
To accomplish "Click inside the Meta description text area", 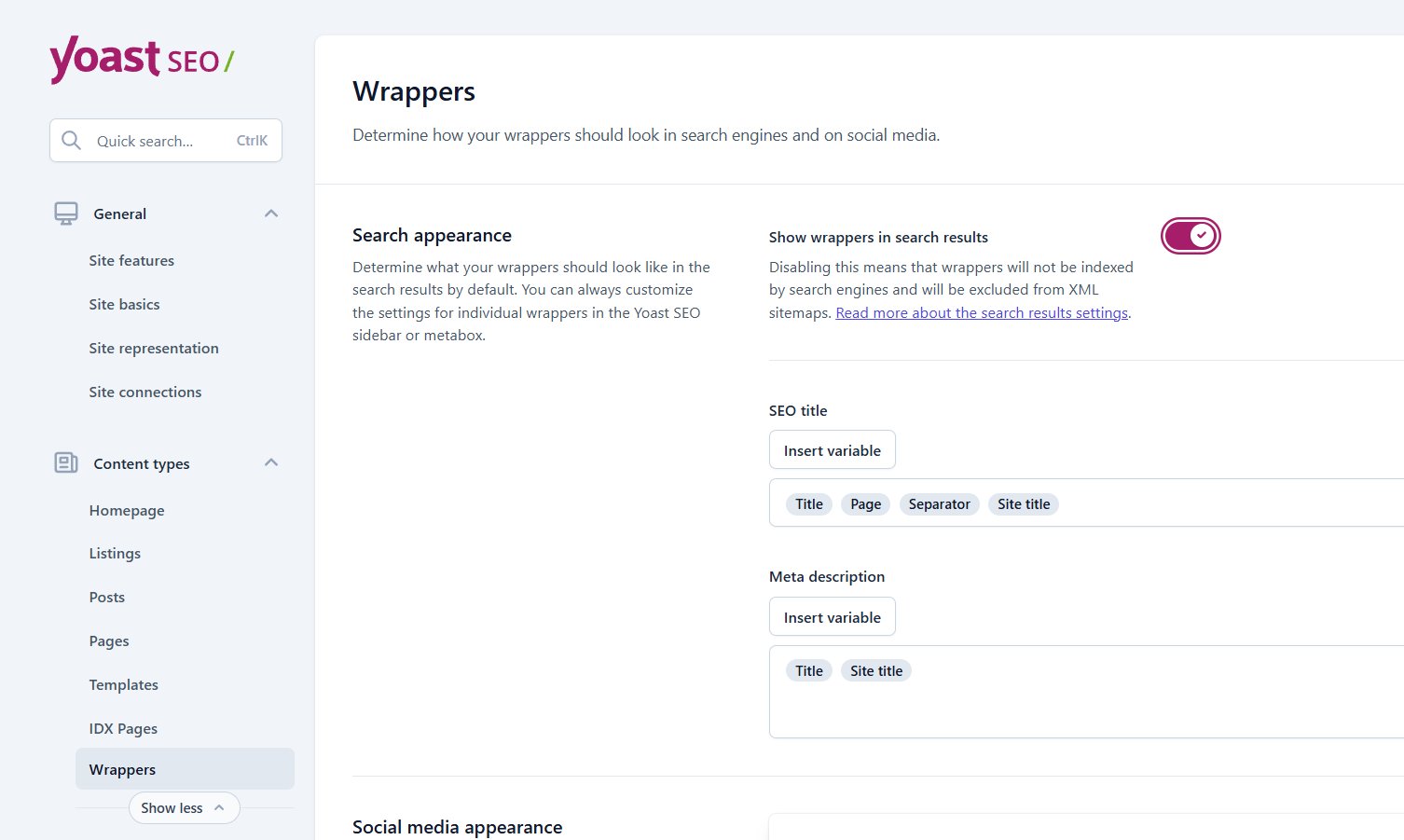I will tap(1081, 707).
